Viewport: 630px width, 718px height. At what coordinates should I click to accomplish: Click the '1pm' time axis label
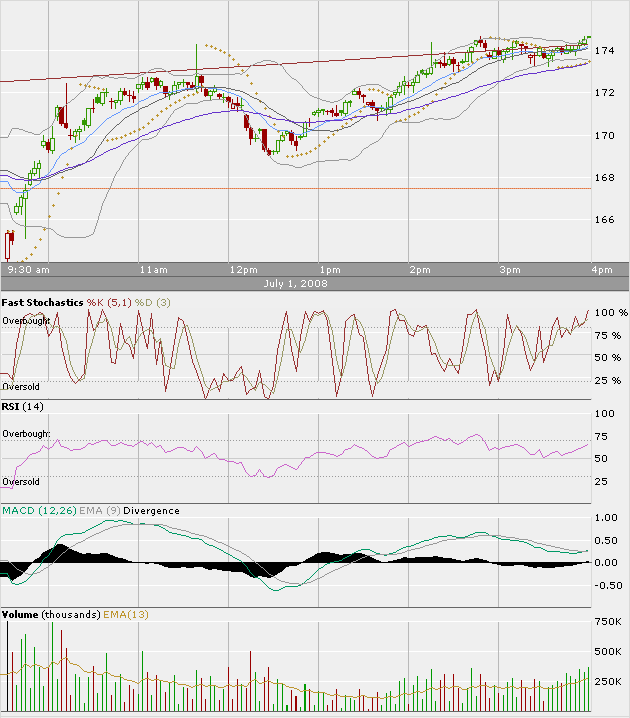click(x=330, y=270)
